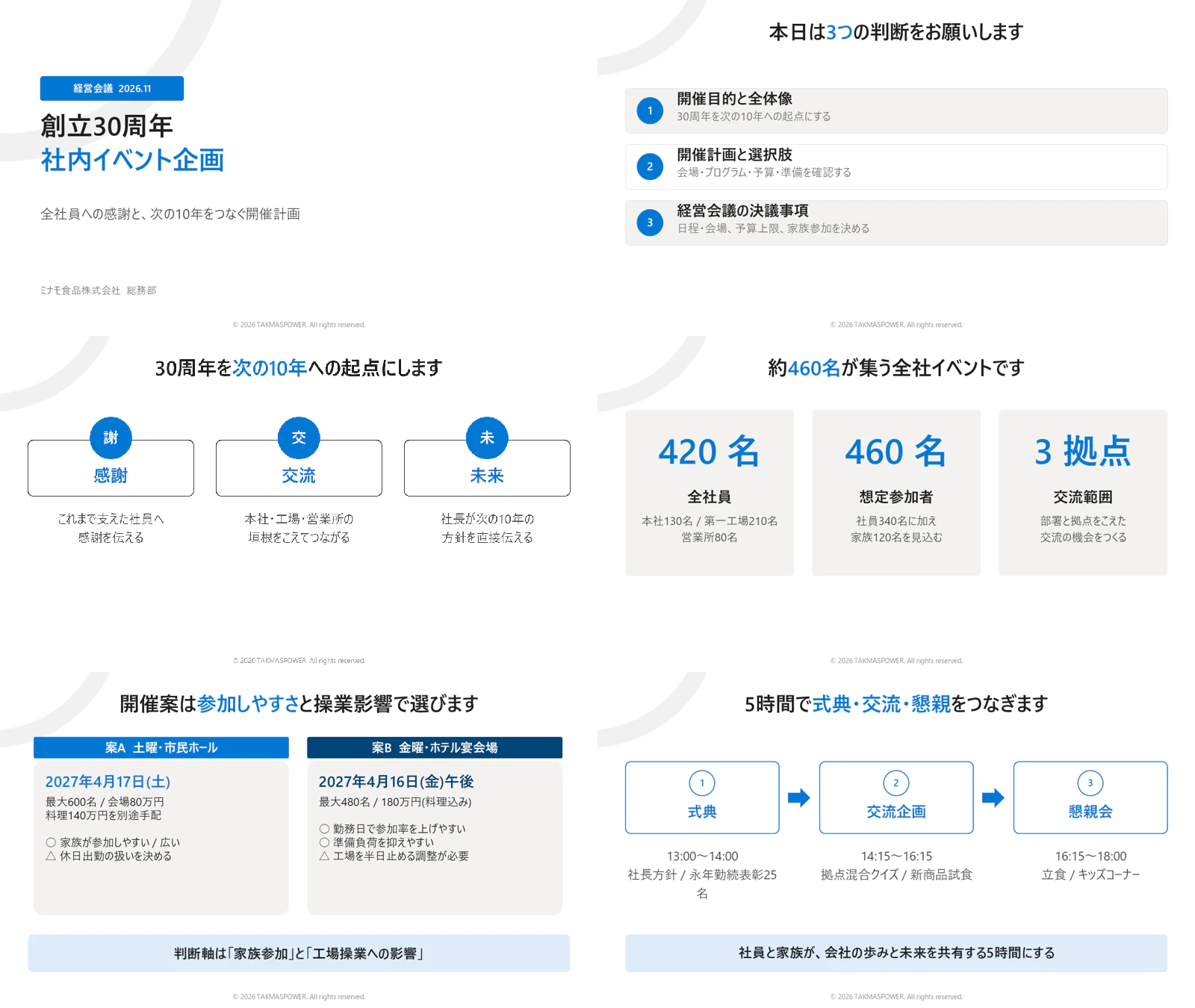Click the heading 5時間で式典・交流・懇親をつなぎます
Screen dimensions: 1195x1008
pyautogui.click(x=896, y=704)
